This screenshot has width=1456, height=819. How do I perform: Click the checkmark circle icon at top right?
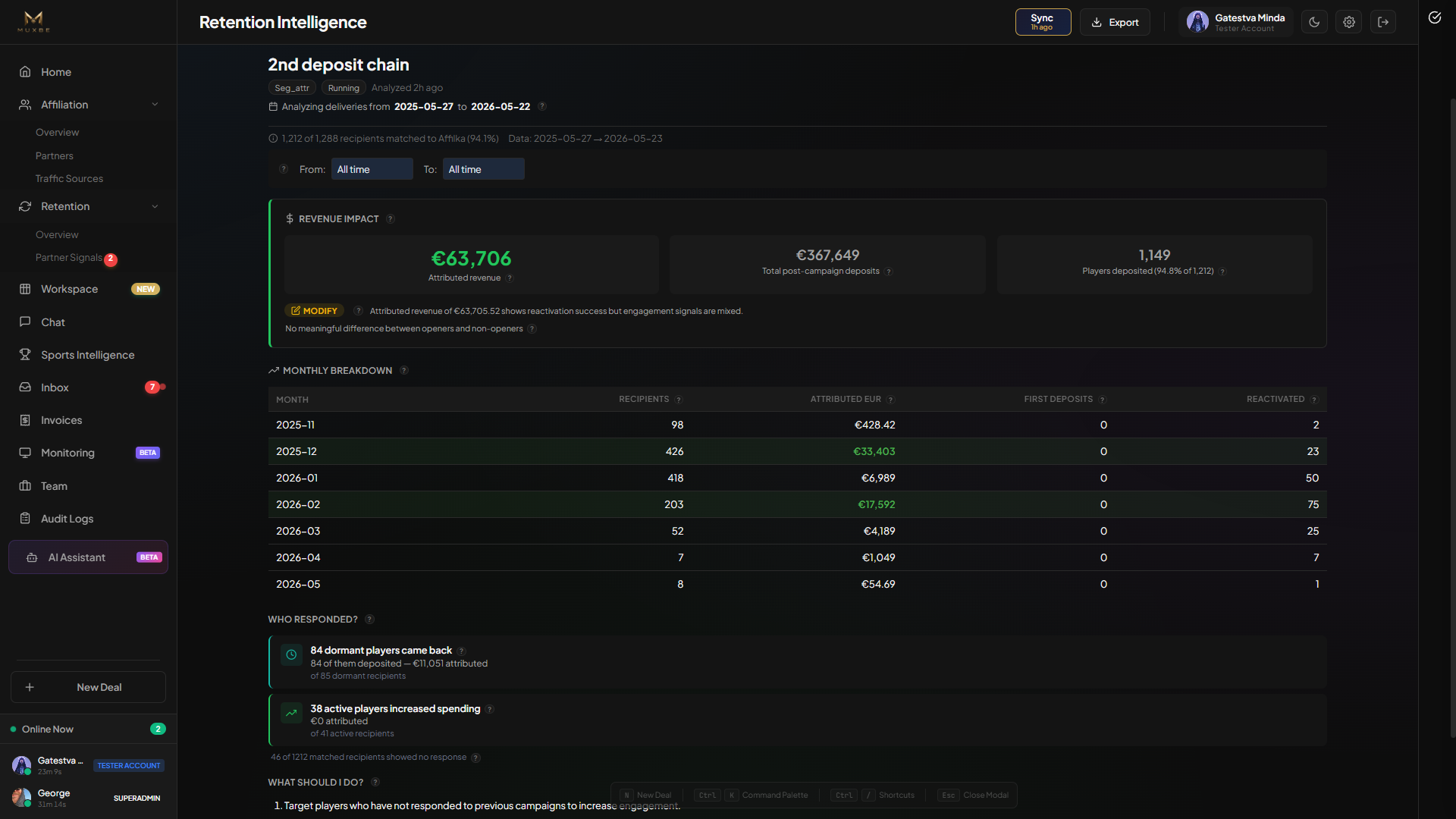1435,17
